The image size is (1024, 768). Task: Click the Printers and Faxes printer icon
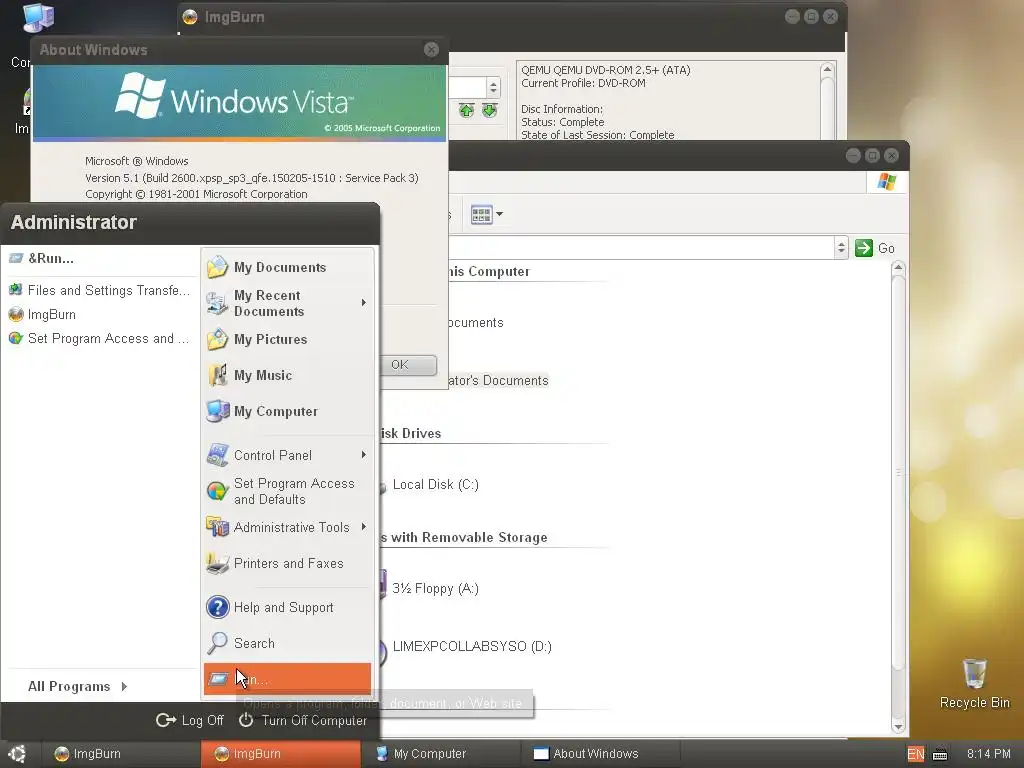tap(217, 563)
